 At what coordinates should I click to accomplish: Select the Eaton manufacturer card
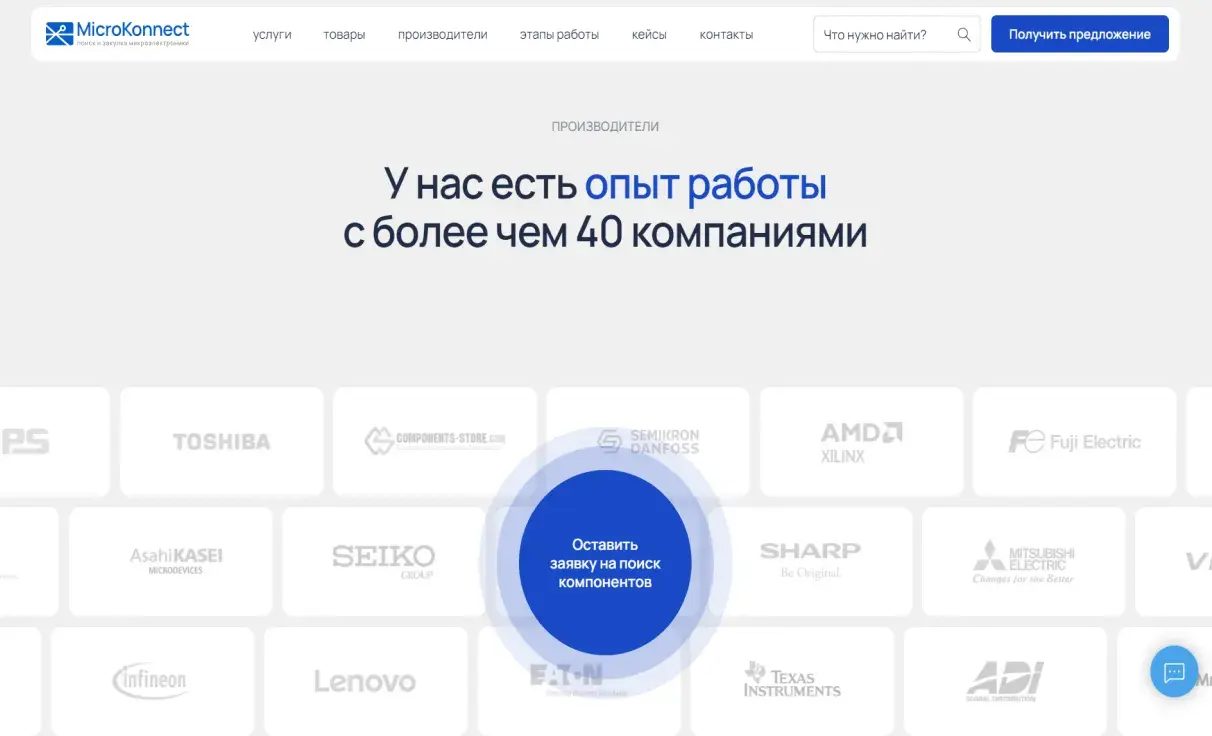click(x=578, y=681)
